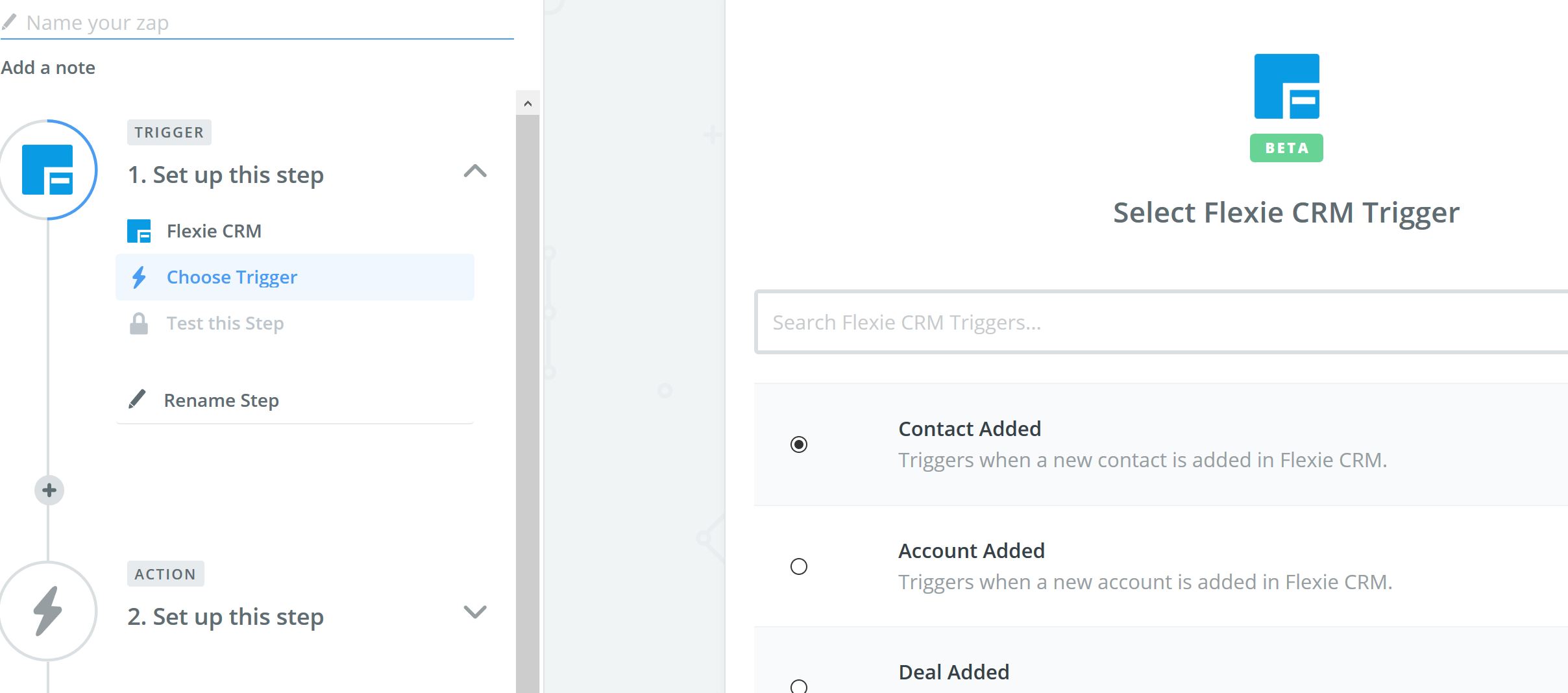Screen dimensions: 1568x693
Task: Click the scrollbar up arrow in the sidebar
Action: coord(528,103)
